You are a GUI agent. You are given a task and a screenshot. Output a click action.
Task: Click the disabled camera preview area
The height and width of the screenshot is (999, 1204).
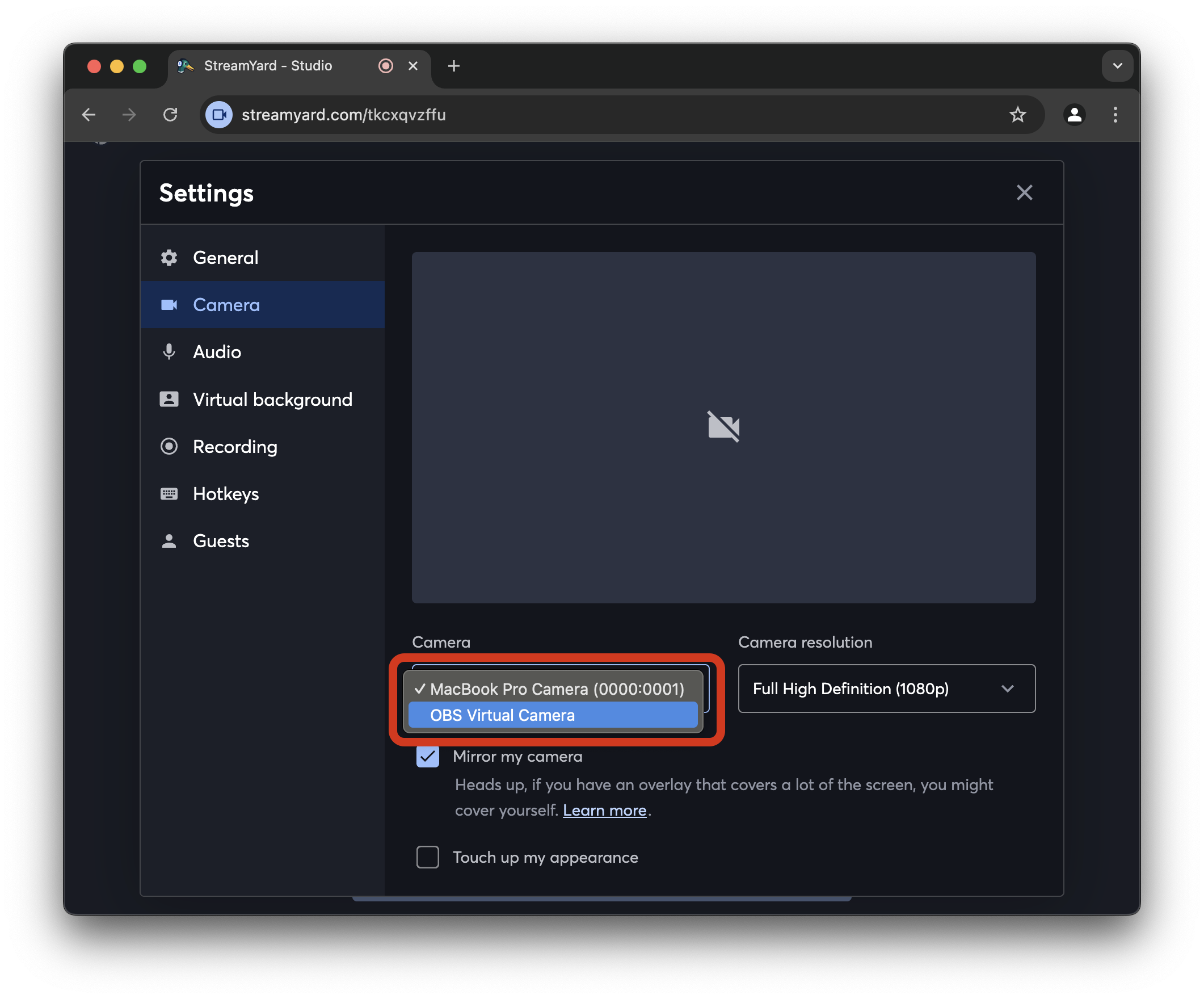coord(723,427)
